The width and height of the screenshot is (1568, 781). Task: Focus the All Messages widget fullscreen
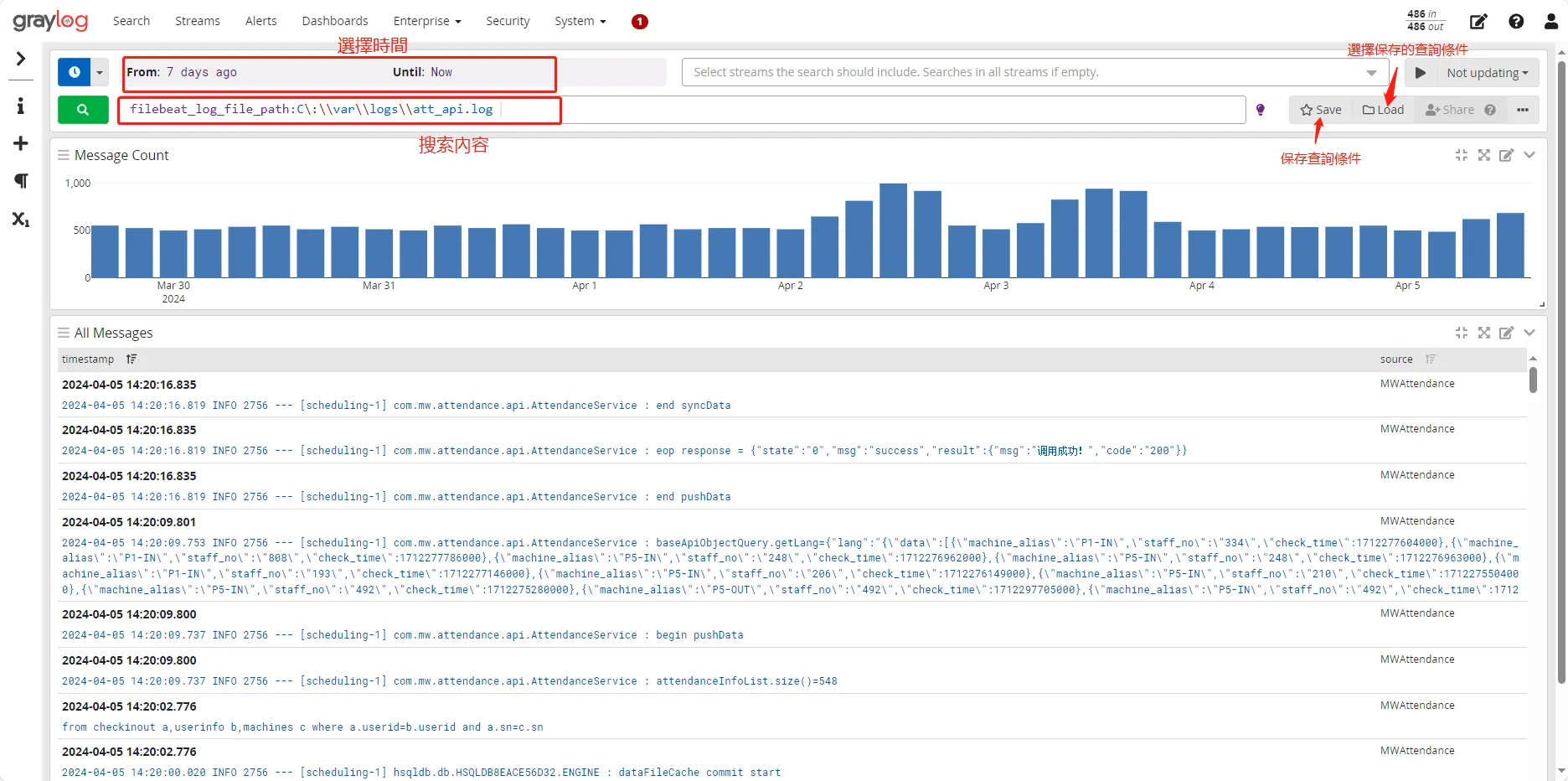tap(1484, 333)
